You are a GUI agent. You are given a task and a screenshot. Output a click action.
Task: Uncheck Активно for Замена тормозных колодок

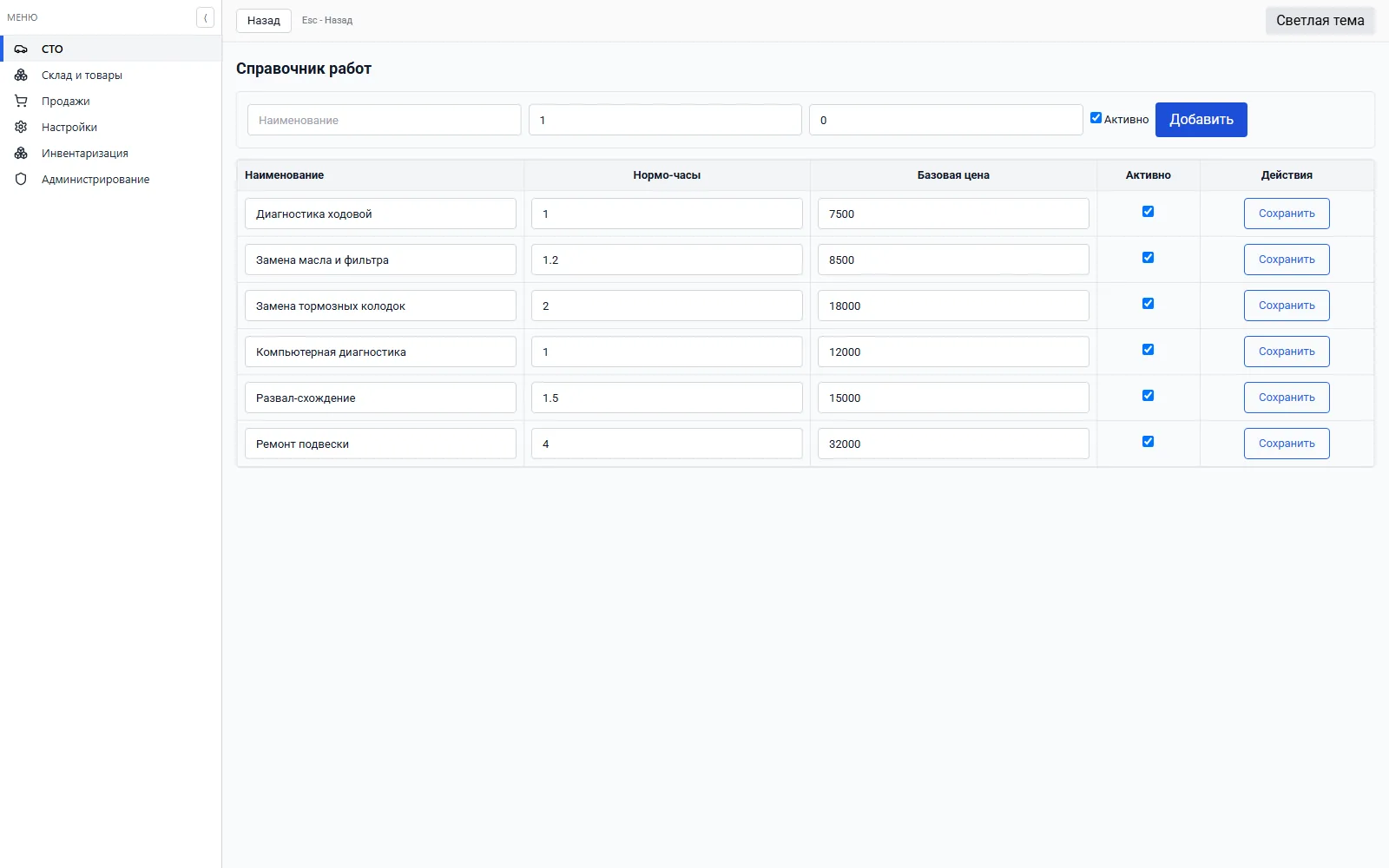[x=1148, y=304]
